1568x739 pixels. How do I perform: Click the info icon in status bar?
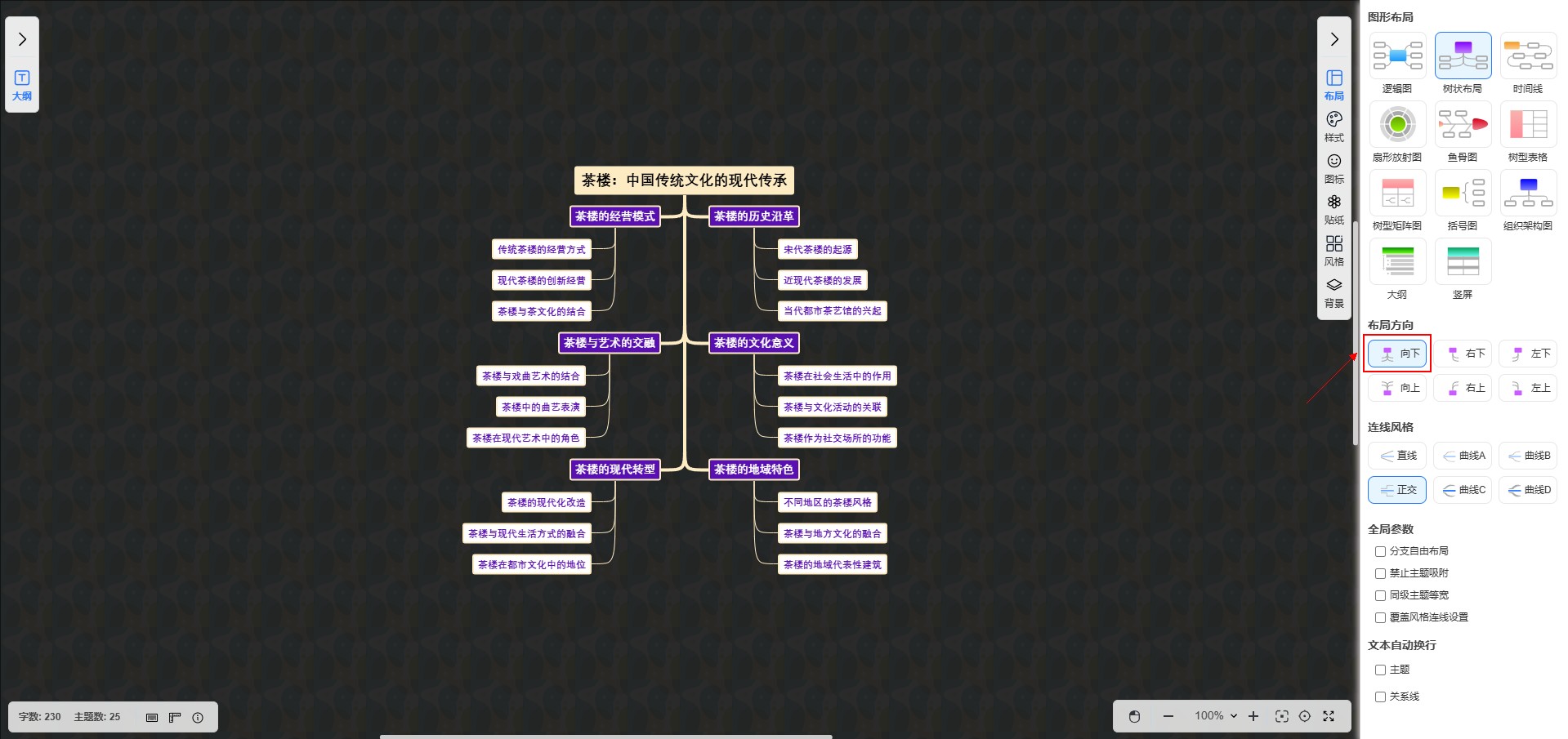pos(198,717)
